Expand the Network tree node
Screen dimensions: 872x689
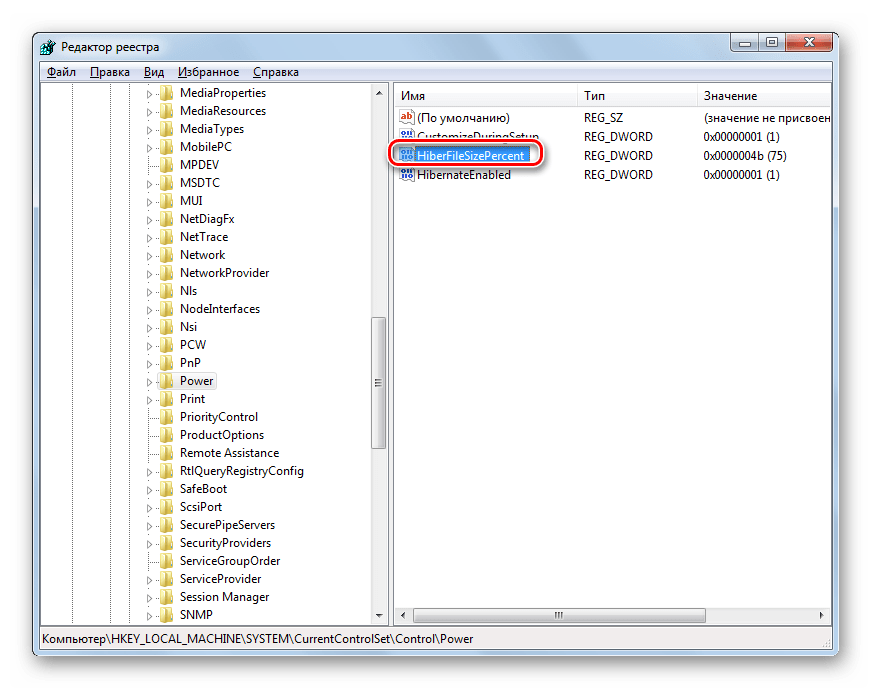[149, 256]
